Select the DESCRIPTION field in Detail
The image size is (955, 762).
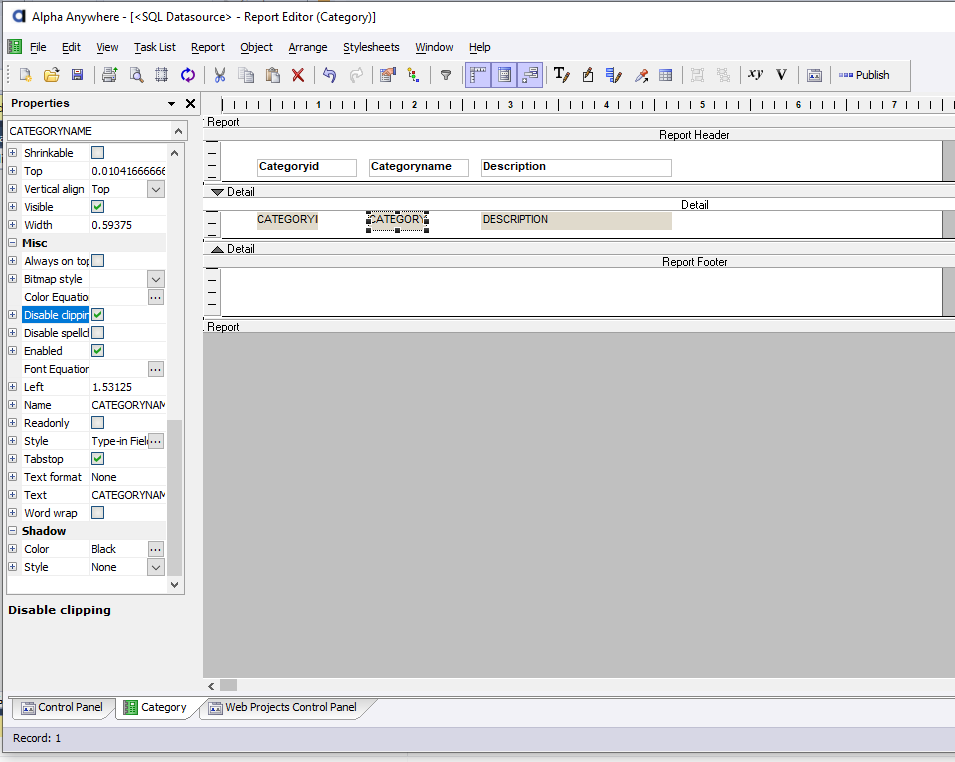coord(576,220)
